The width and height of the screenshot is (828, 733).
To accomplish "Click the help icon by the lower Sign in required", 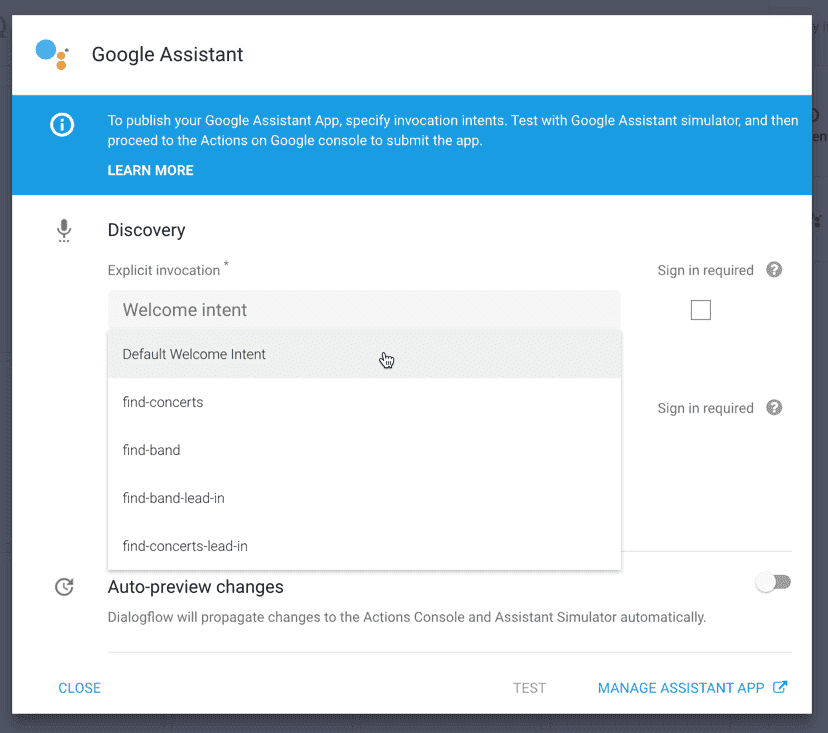I will click(773, 408).
